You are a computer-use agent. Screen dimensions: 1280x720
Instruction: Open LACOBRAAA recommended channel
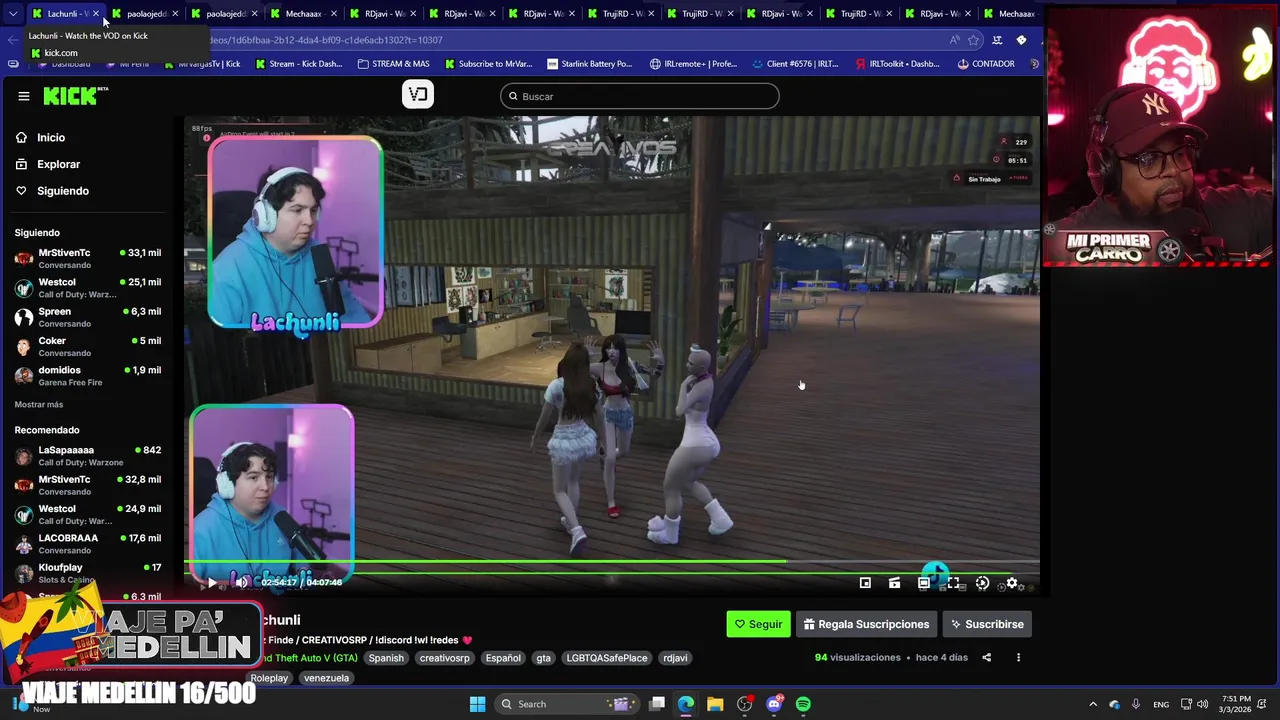click(88, 543)
